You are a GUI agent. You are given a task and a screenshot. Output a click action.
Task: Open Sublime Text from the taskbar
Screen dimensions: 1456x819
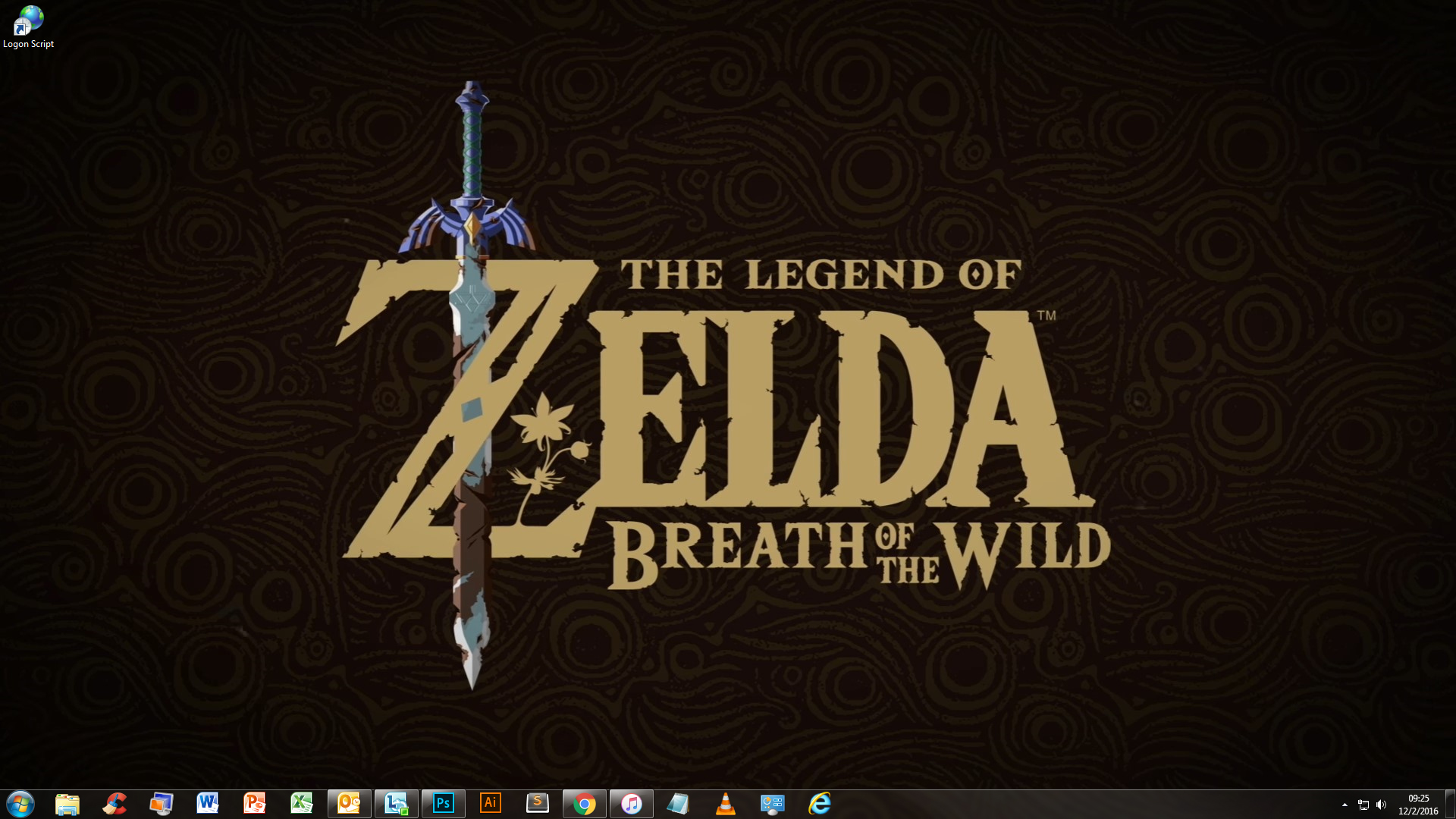[538, 804]
